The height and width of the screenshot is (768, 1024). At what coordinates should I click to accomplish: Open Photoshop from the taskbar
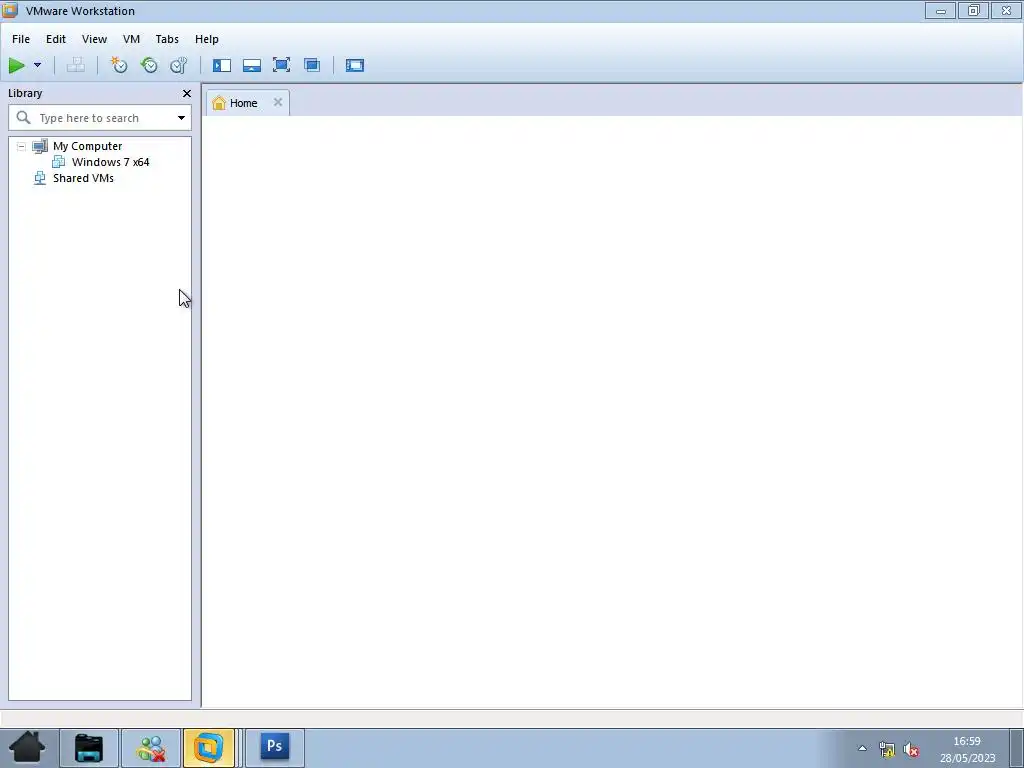click(x=274, y=746)
